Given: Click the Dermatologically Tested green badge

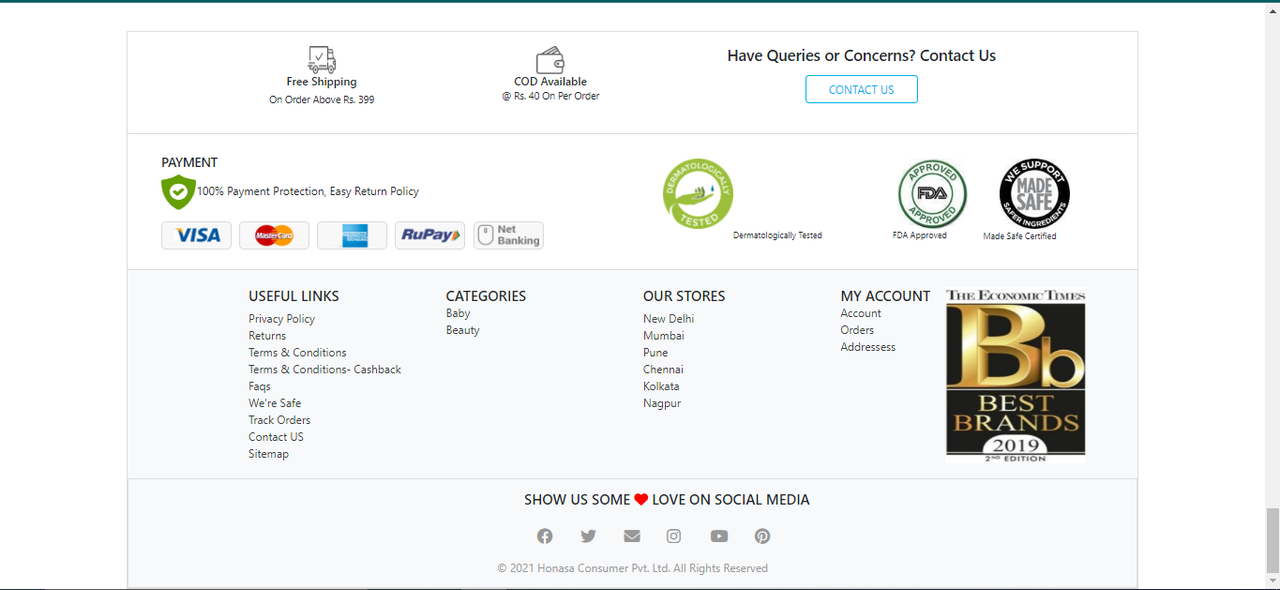Looking at the screenshot, I should tap(698, 194).
